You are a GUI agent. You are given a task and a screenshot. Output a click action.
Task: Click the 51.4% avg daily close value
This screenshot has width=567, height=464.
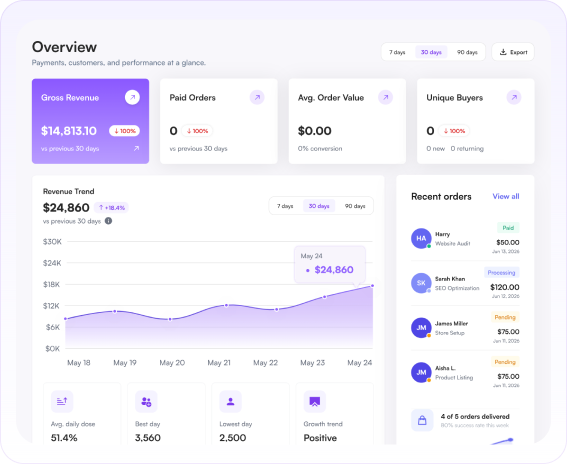pyautogui.click(x=64, y=438)
